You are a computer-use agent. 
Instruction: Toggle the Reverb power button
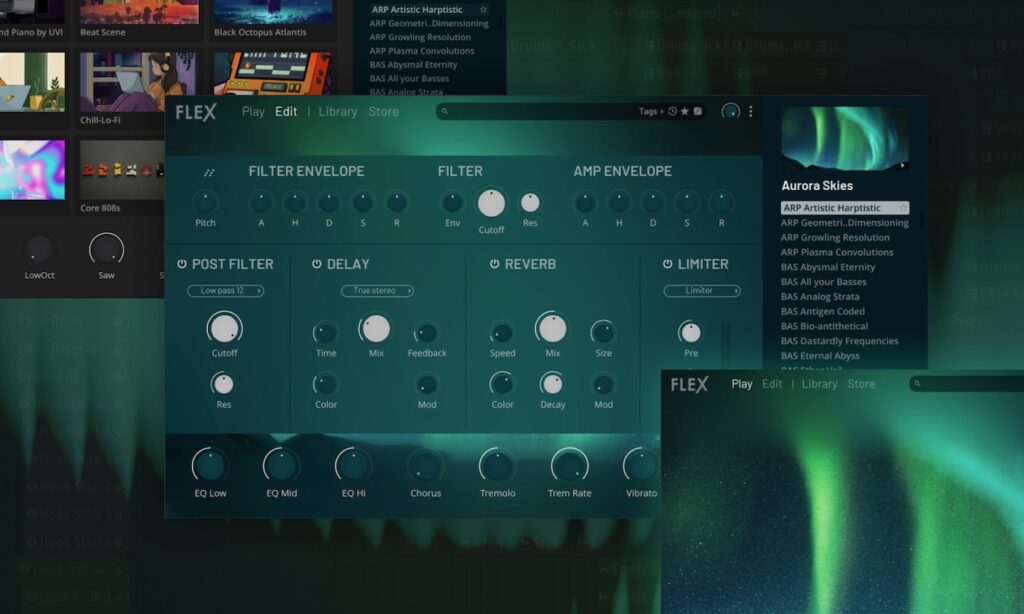pos(494,264)
